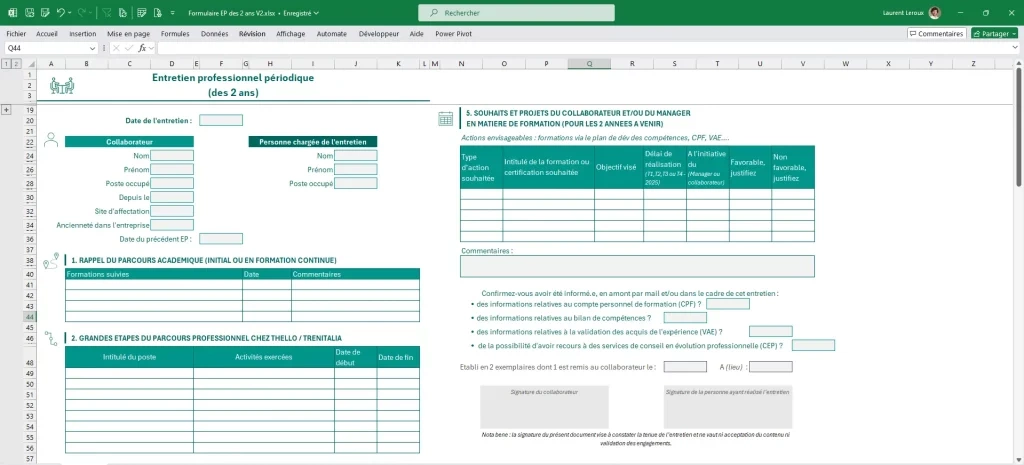Open the Aide tab
The image size is (1024, 465).
click(417, 33)
